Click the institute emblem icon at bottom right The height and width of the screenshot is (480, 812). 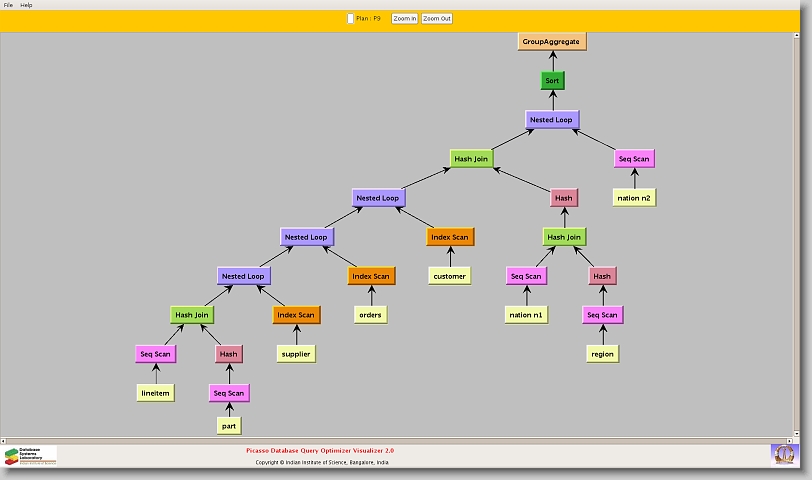784,454
